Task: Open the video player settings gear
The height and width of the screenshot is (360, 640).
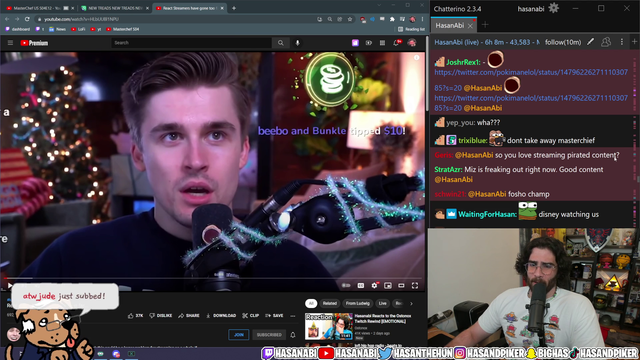Action: (374, 285)
